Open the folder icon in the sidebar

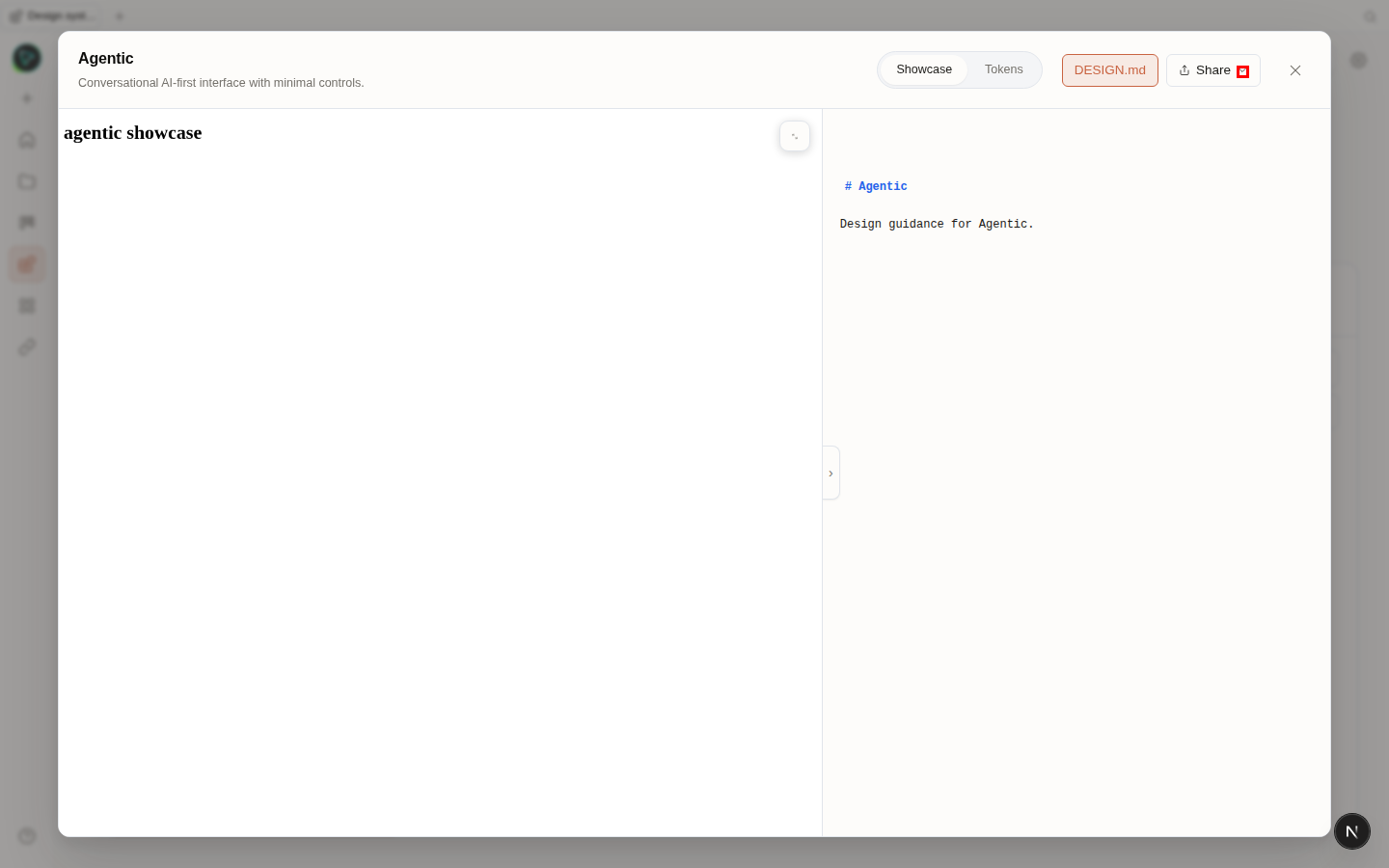[x=27, y=181]
